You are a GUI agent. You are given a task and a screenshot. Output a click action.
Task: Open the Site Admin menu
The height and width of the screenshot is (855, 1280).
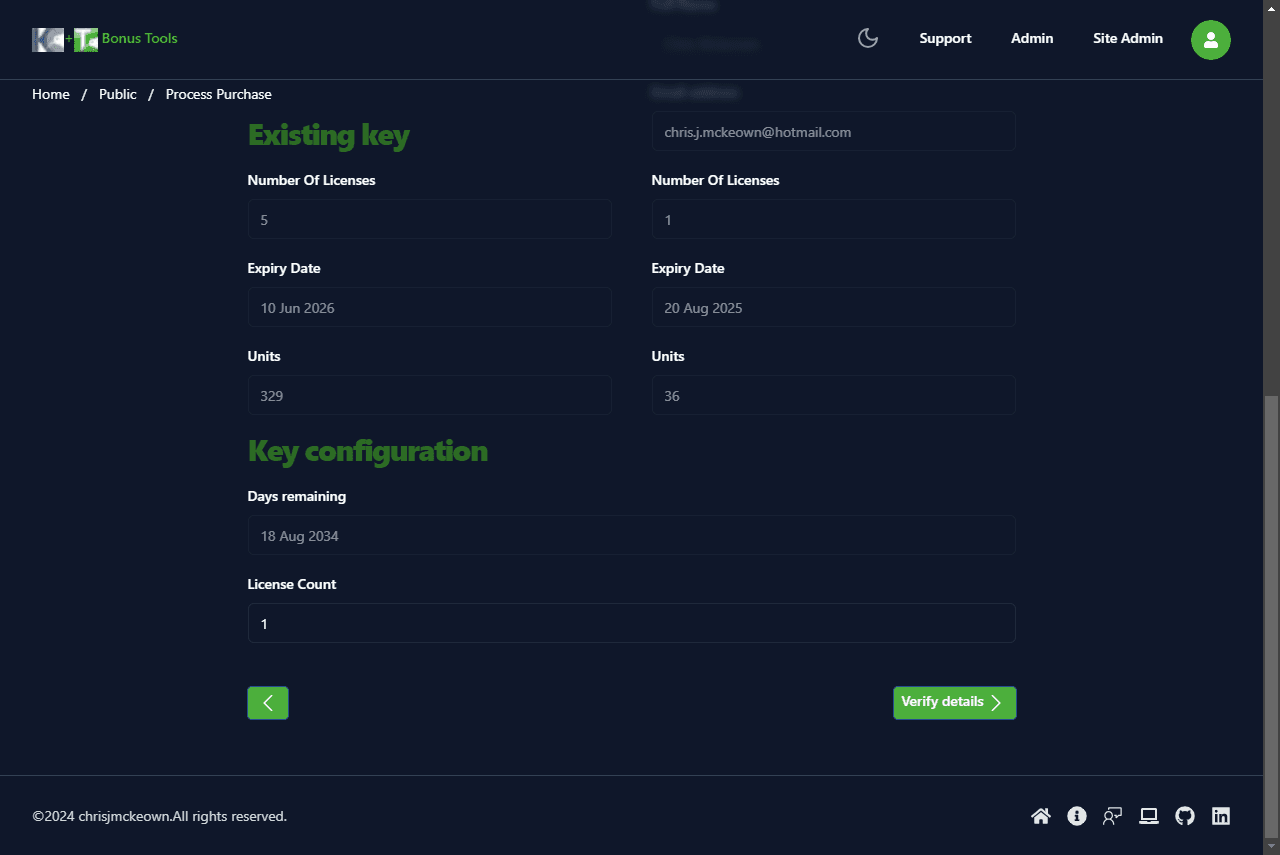[1128, 39]
